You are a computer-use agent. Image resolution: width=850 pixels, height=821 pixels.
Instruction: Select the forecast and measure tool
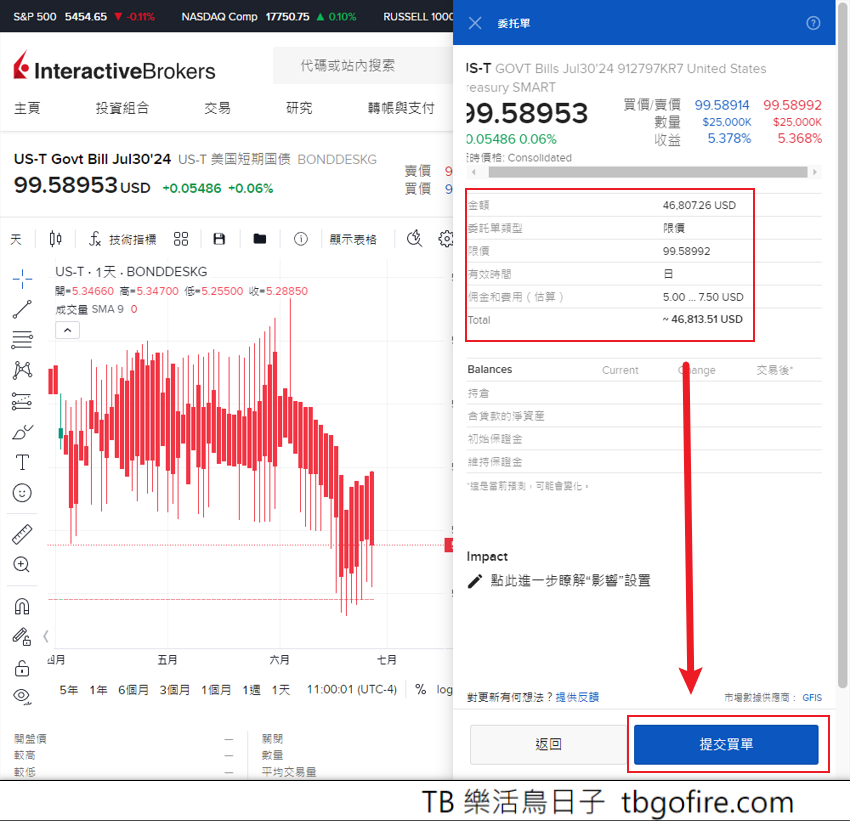pyautogui.click(x=22, y=402)
